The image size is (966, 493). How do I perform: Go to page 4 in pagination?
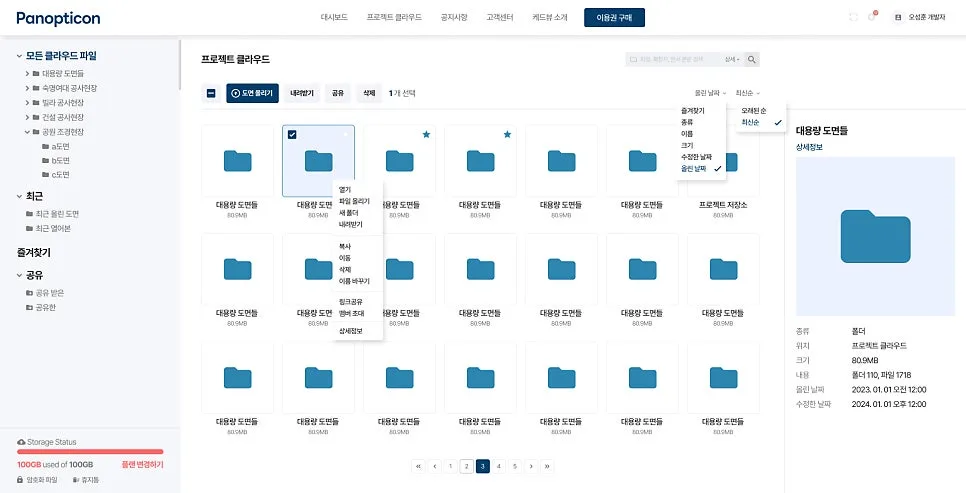(x=499, y=467)
